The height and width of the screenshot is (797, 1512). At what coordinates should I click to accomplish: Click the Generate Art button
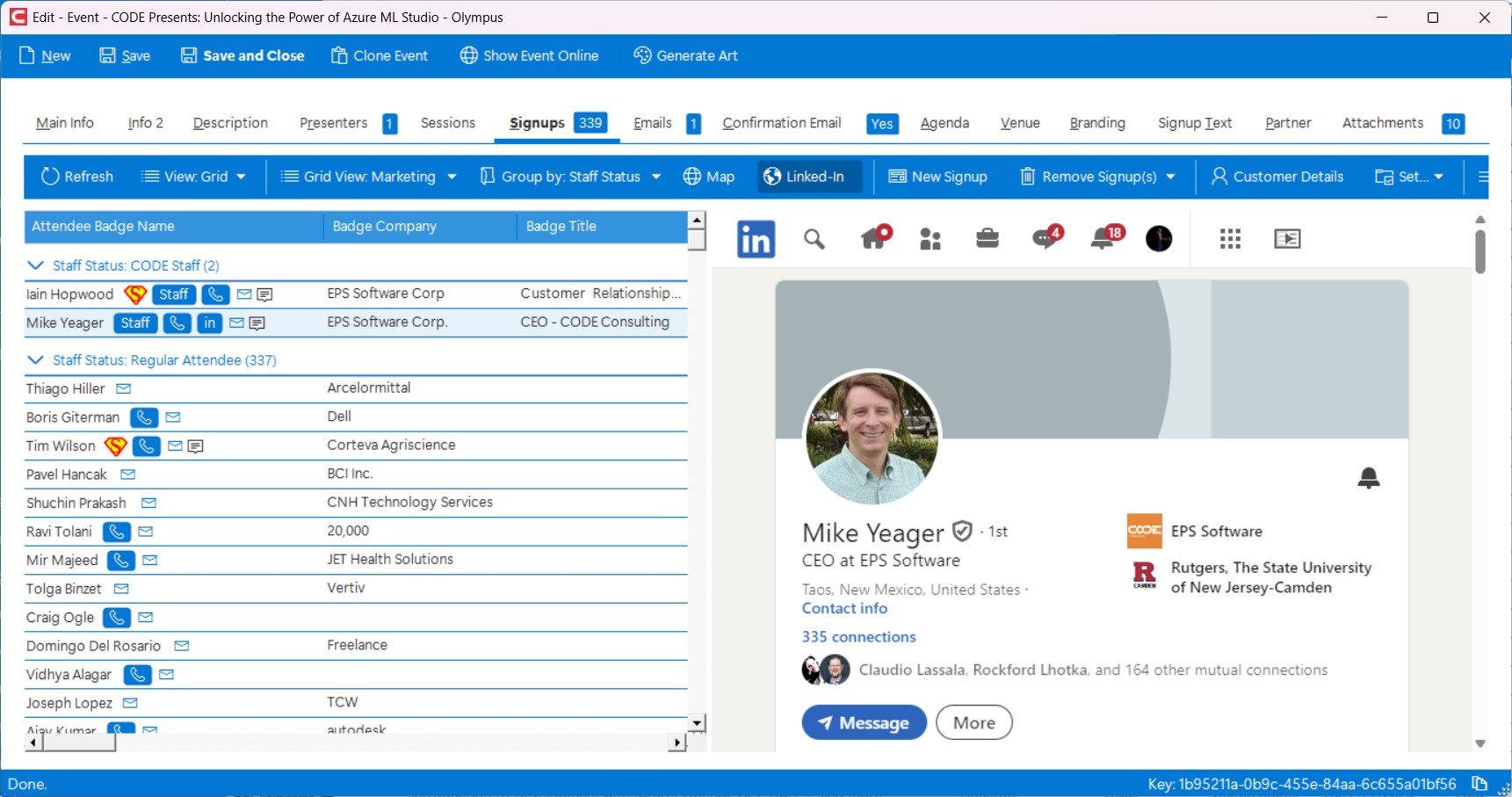685,55
